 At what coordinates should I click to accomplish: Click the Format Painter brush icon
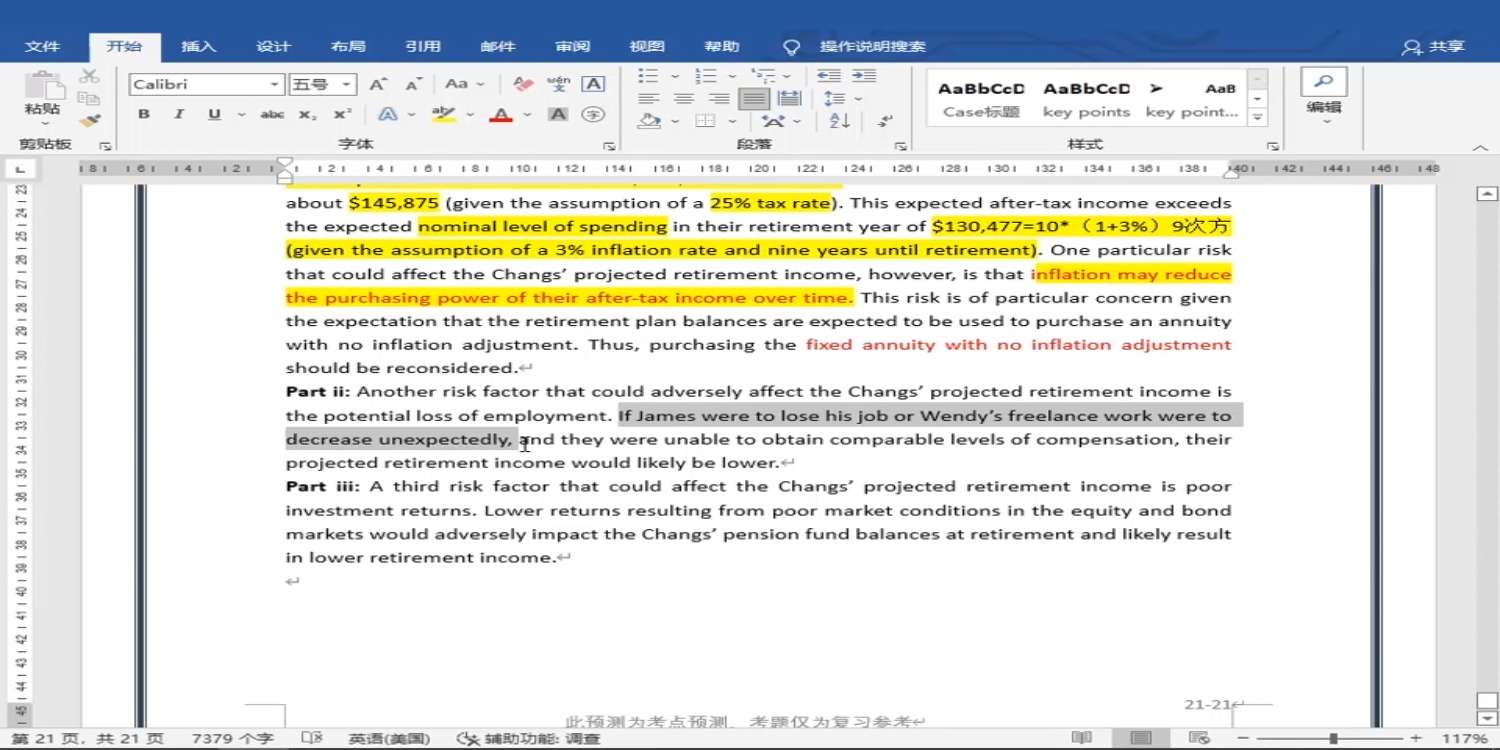point(89,121)
